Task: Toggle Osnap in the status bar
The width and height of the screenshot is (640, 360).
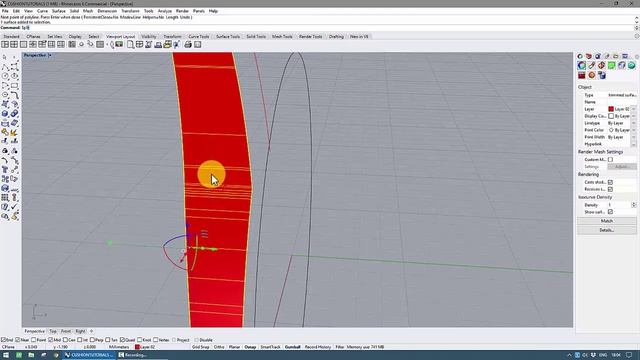Action: point(250,347)
